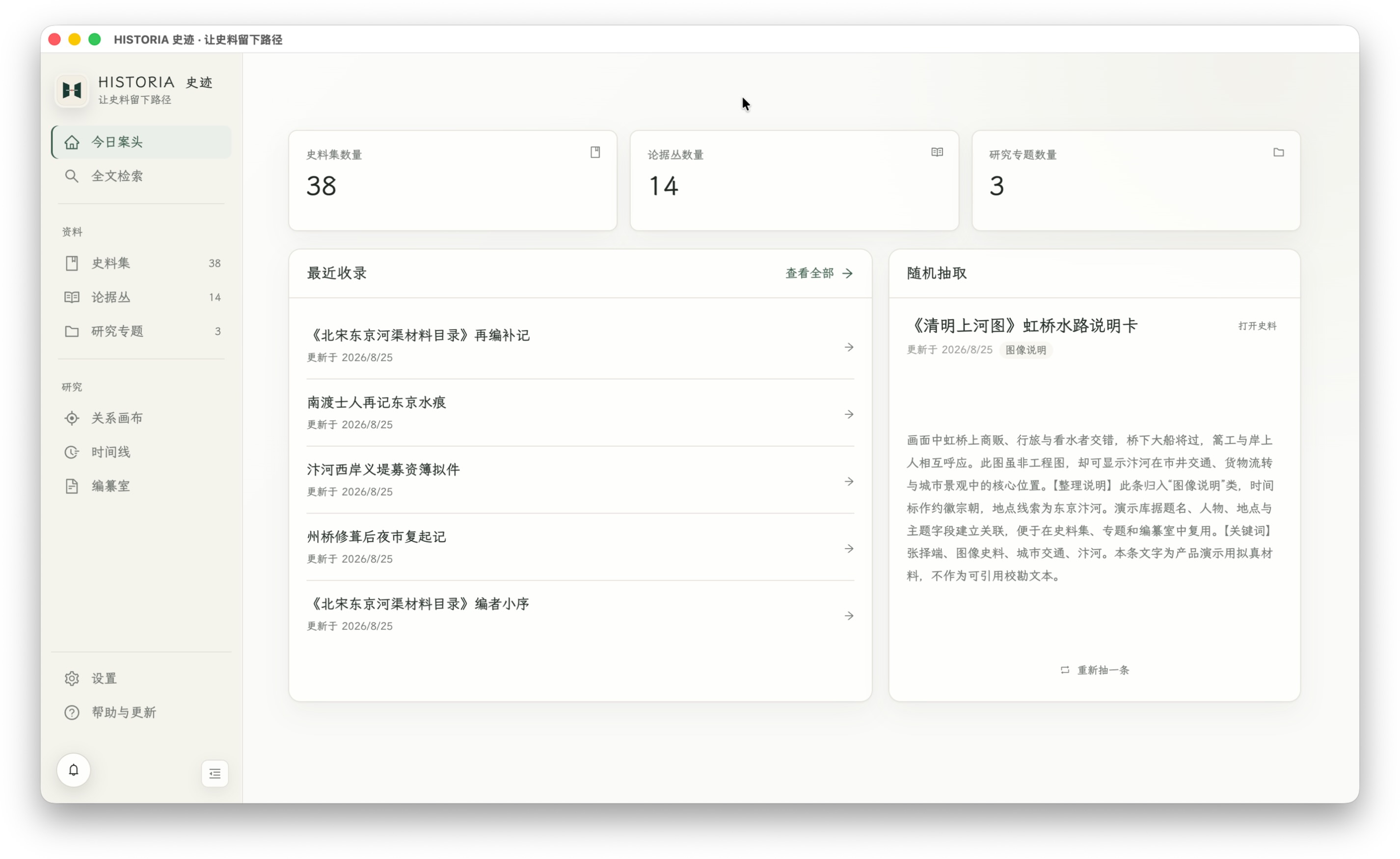Open 《北宋东京河渠材料目录》再编补记 entry
1400x859 pixels.
pos(580,345)
